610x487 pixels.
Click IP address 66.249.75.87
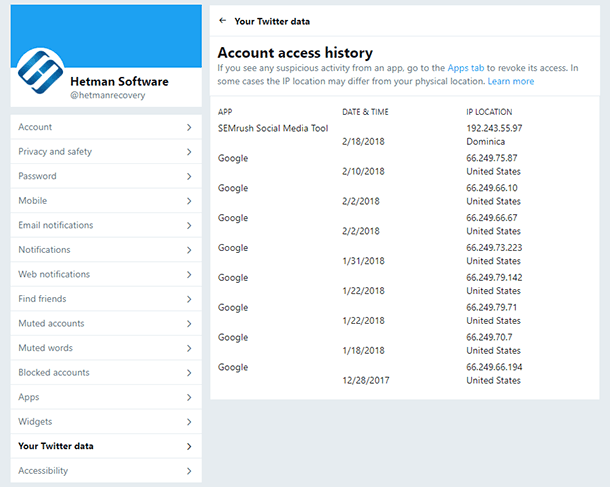492,158
